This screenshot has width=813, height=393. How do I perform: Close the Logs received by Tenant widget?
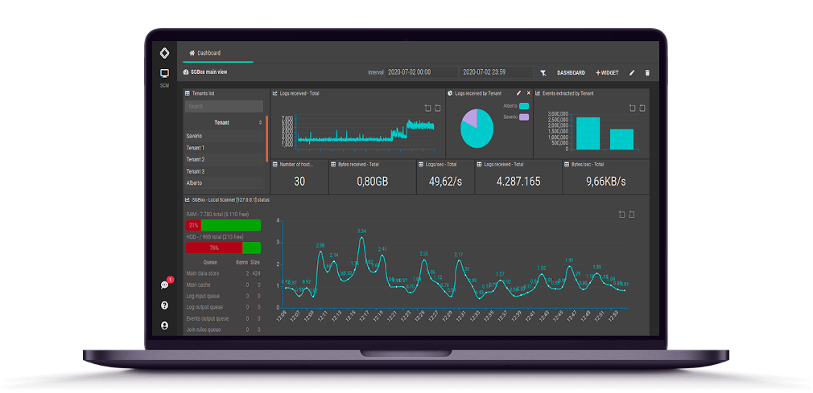click(529, 93)
